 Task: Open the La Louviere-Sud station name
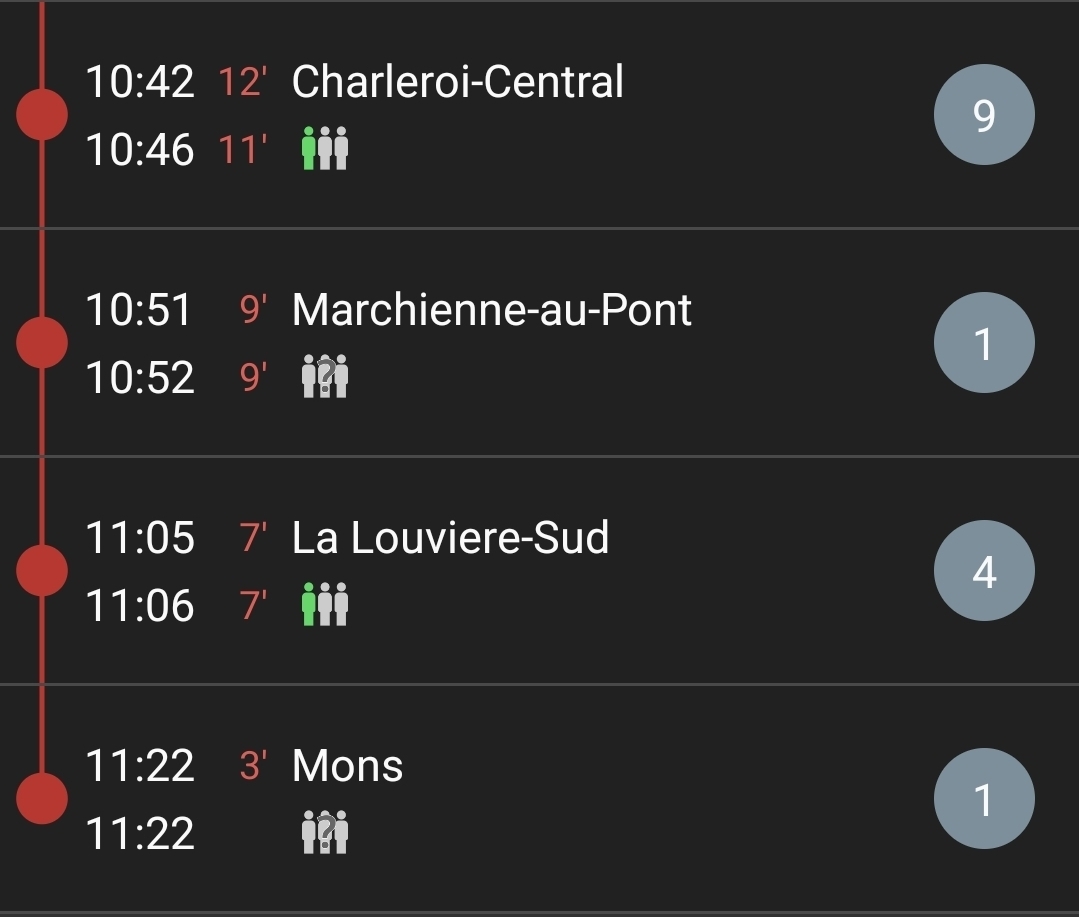tap(450, 537)
